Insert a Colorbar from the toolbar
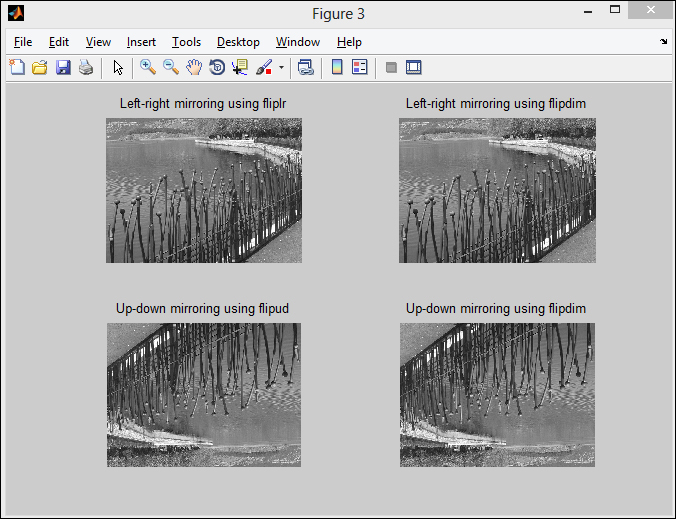Viewport: 676px width, 519px height. [337, 68]
